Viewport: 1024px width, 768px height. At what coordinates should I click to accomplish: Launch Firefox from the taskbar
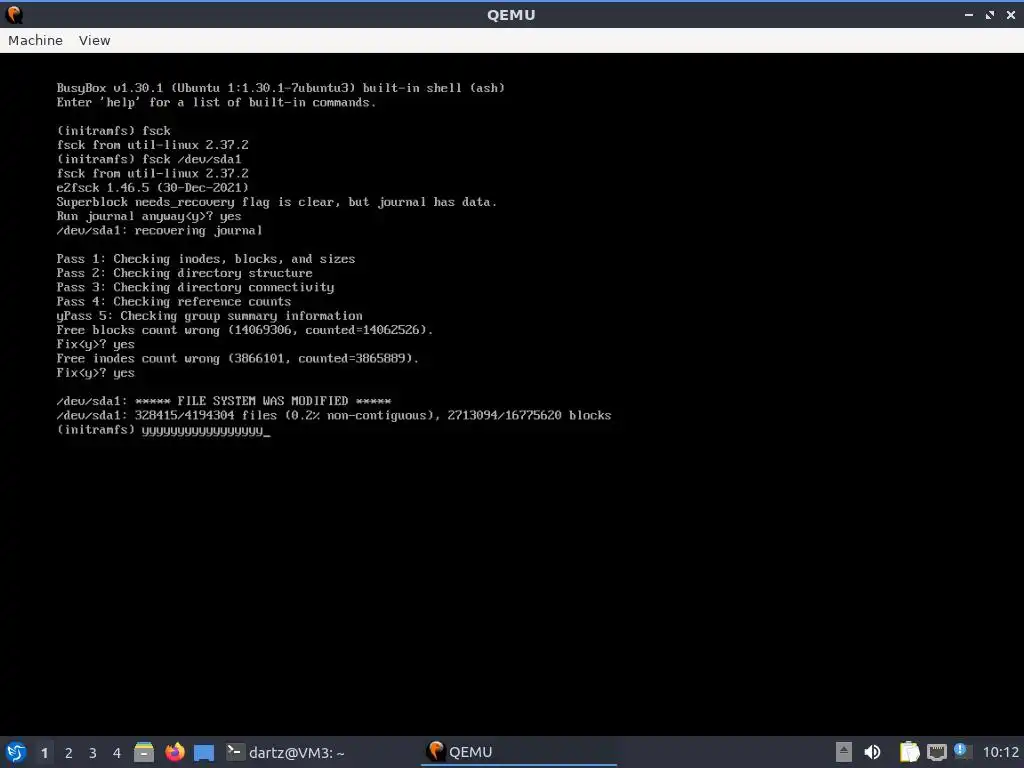pos(174,752)
